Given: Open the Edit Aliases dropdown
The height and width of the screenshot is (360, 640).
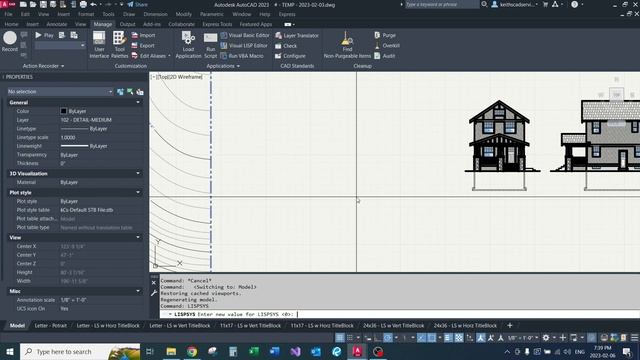Looking at the screenshot, I should tap(169, 56).
